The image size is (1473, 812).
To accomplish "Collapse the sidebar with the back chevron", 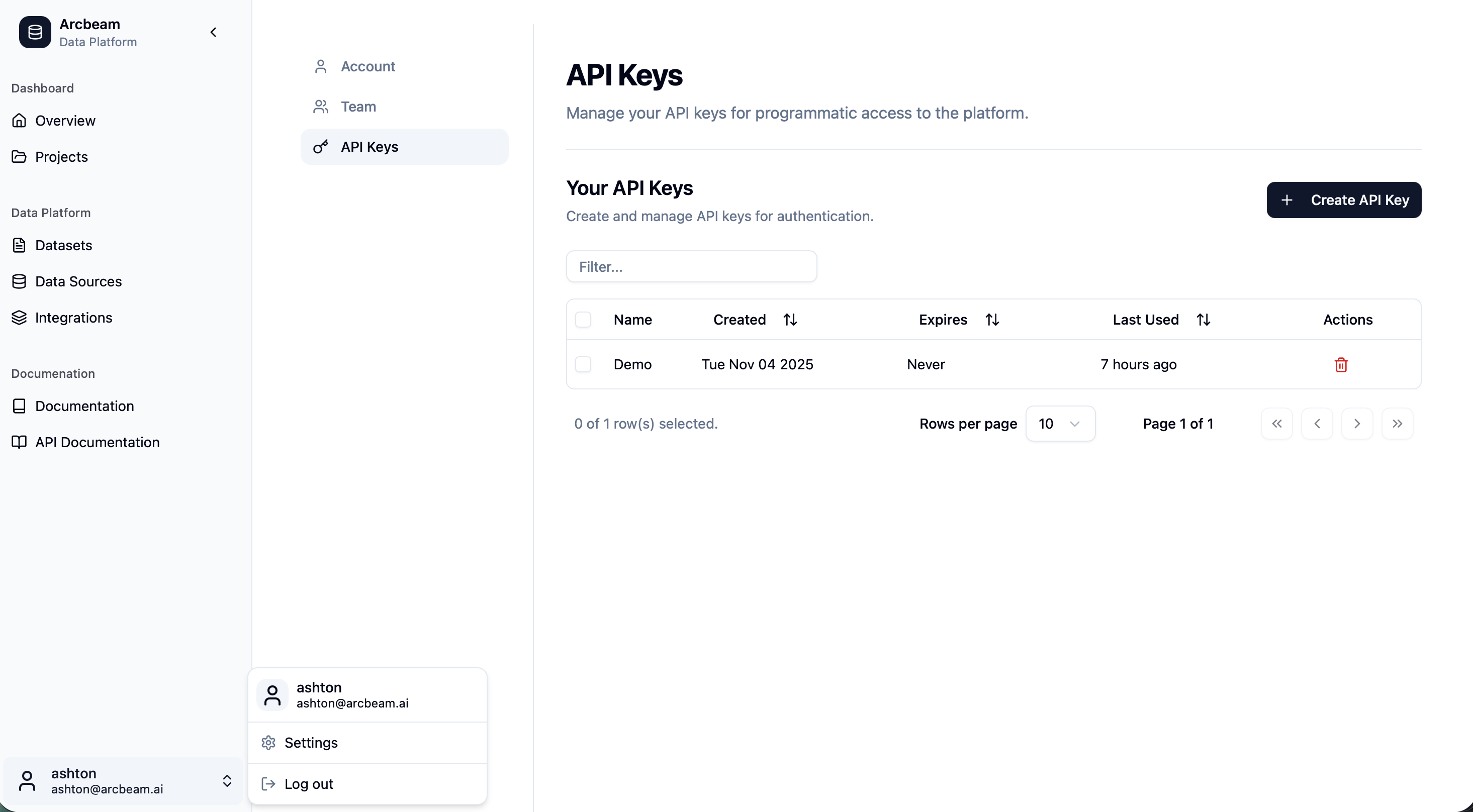I will (x=213, y=33).
